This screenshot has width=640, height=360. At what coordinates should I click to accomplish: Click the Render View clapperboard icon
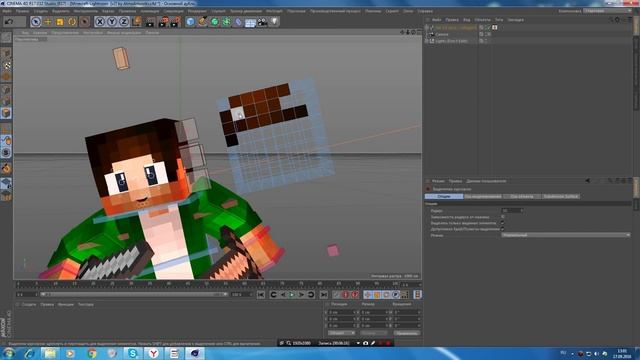click(x=150, y=22)
